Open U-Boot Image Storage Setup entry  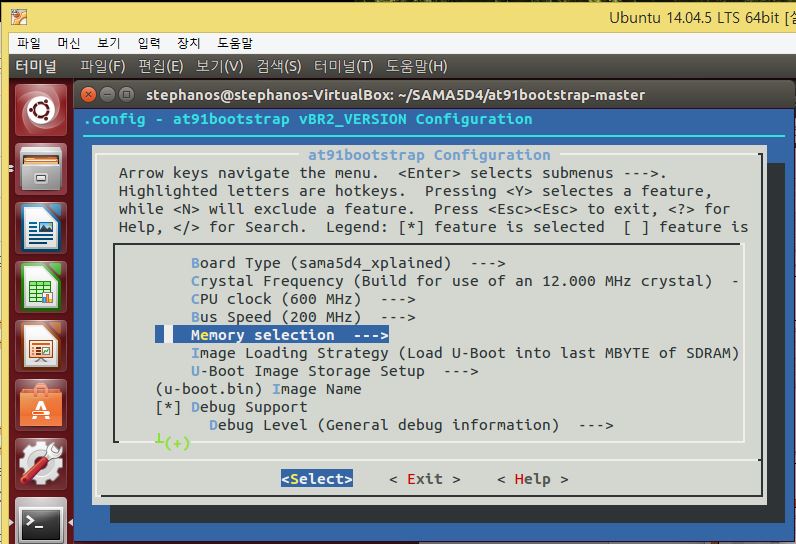pyautogui.click(x=320, y=371)
